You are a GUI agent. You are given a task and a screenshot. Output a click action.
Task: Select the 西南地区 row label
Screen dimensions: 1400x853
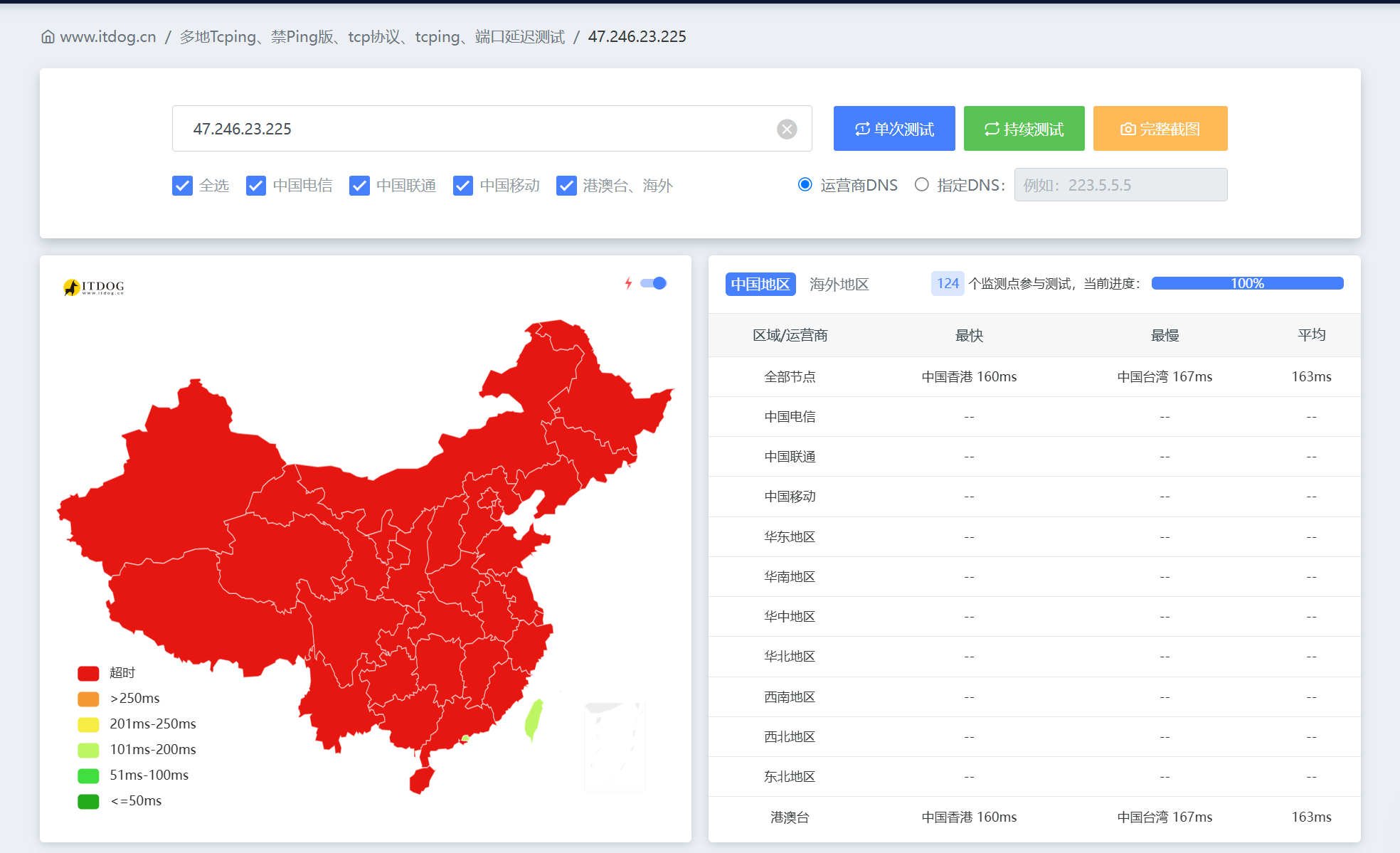point(790,697)
